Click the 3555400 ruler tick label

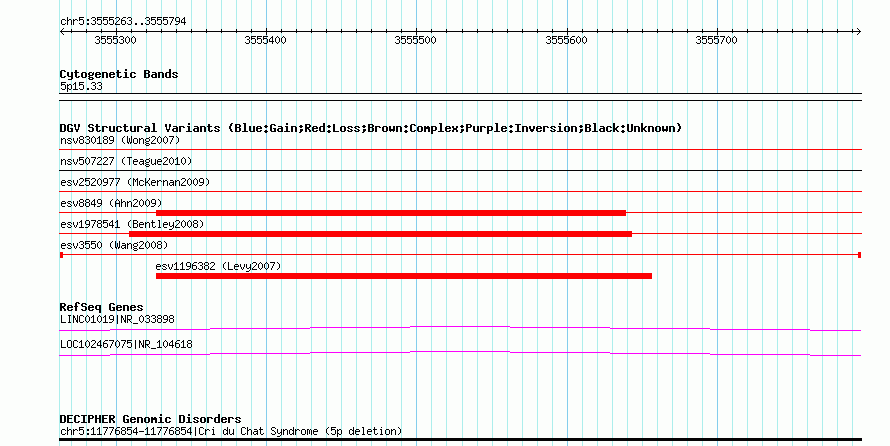[265, 40]
